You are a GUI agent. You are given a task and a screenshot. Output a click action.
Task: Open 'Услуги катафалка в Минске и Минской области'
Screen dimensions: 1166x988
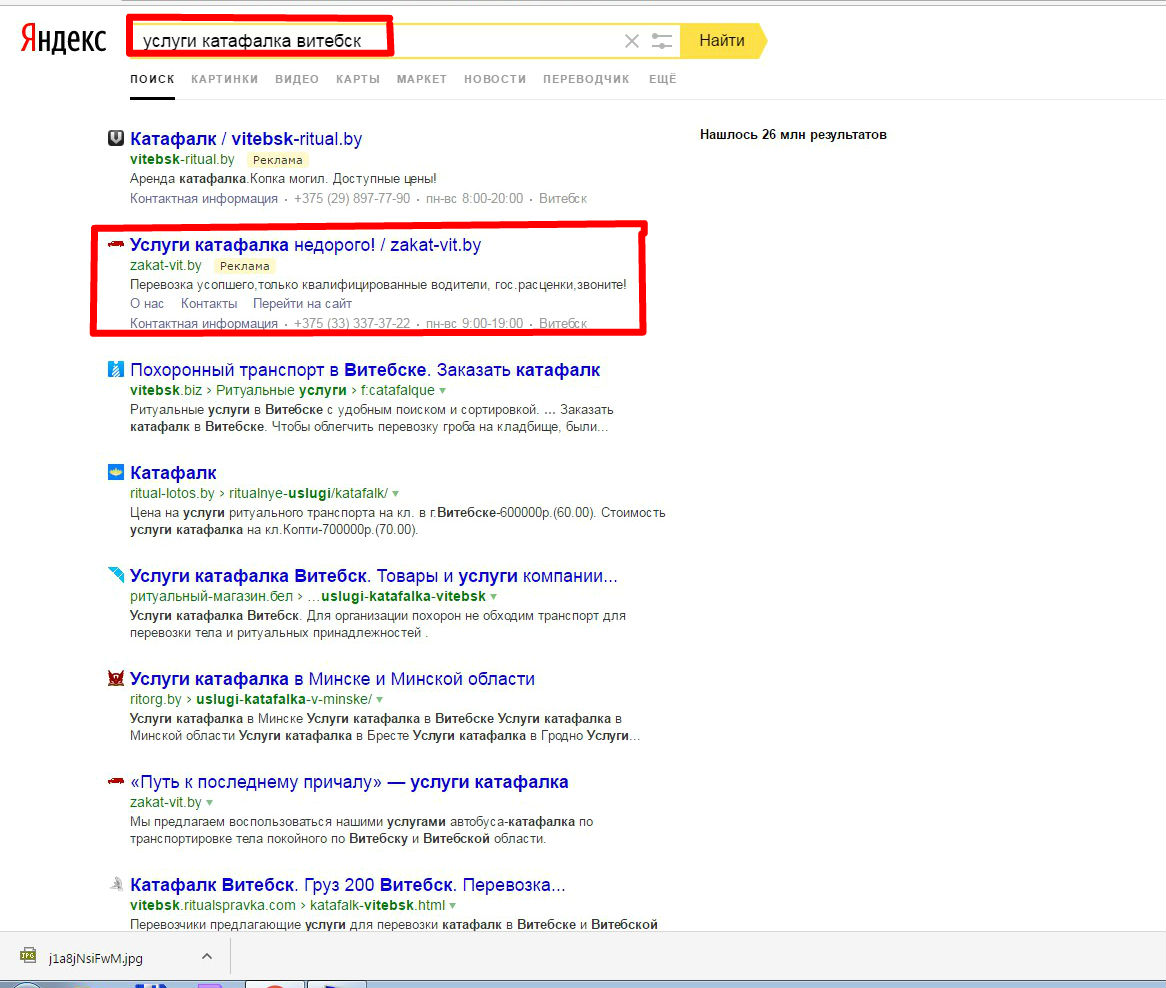(x=332, y=679)
